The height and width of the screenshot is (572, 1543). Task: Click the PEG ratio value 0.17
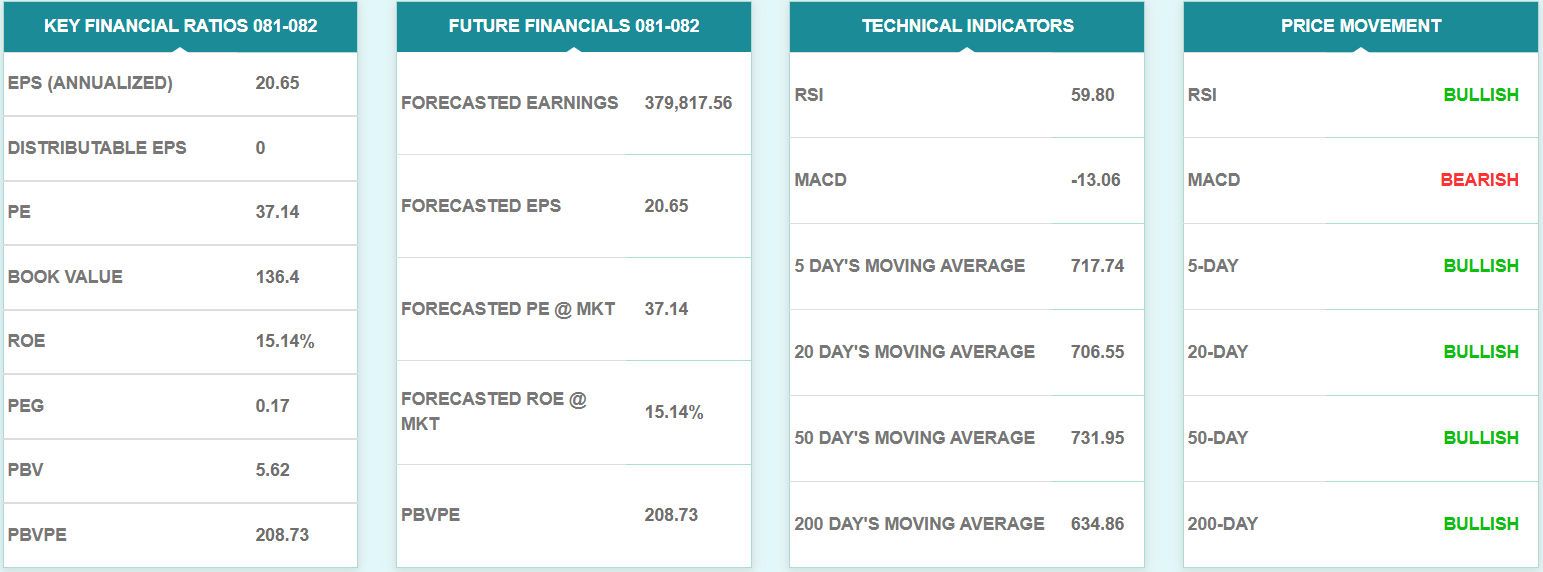[x=269, y=406]
